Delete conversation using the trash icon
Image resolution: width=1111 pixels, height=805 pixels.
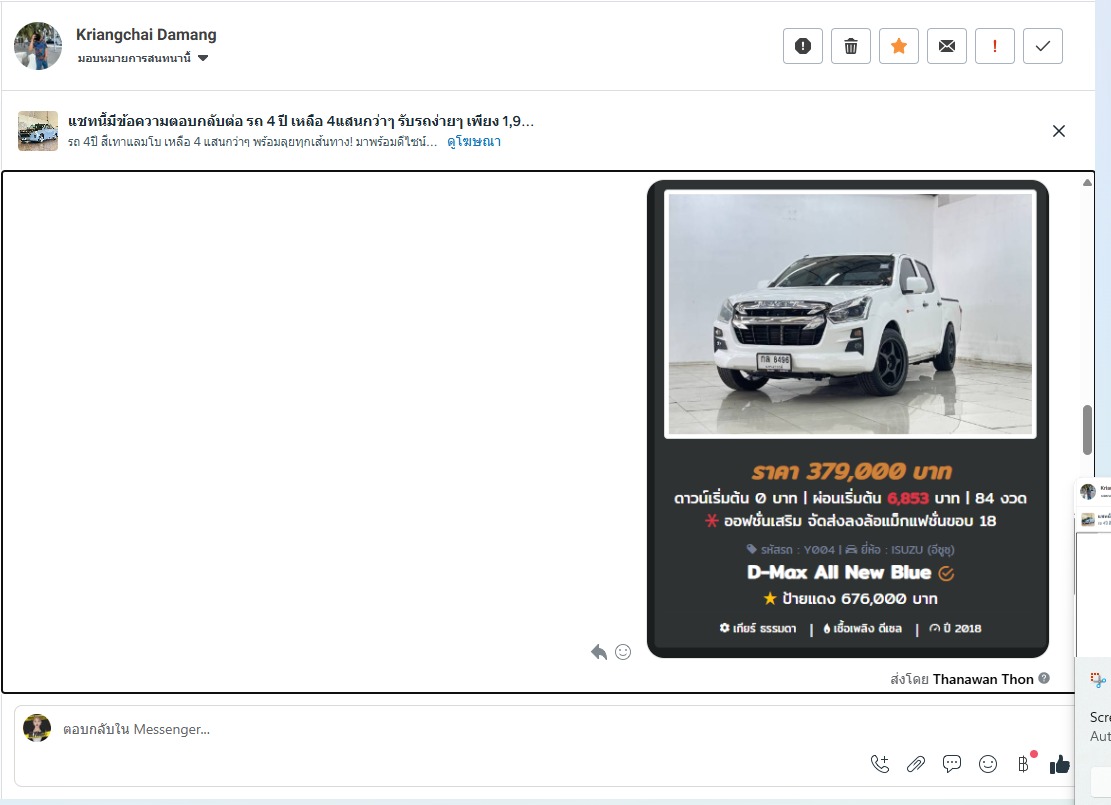pyautogui.click(x=851, y=46)
